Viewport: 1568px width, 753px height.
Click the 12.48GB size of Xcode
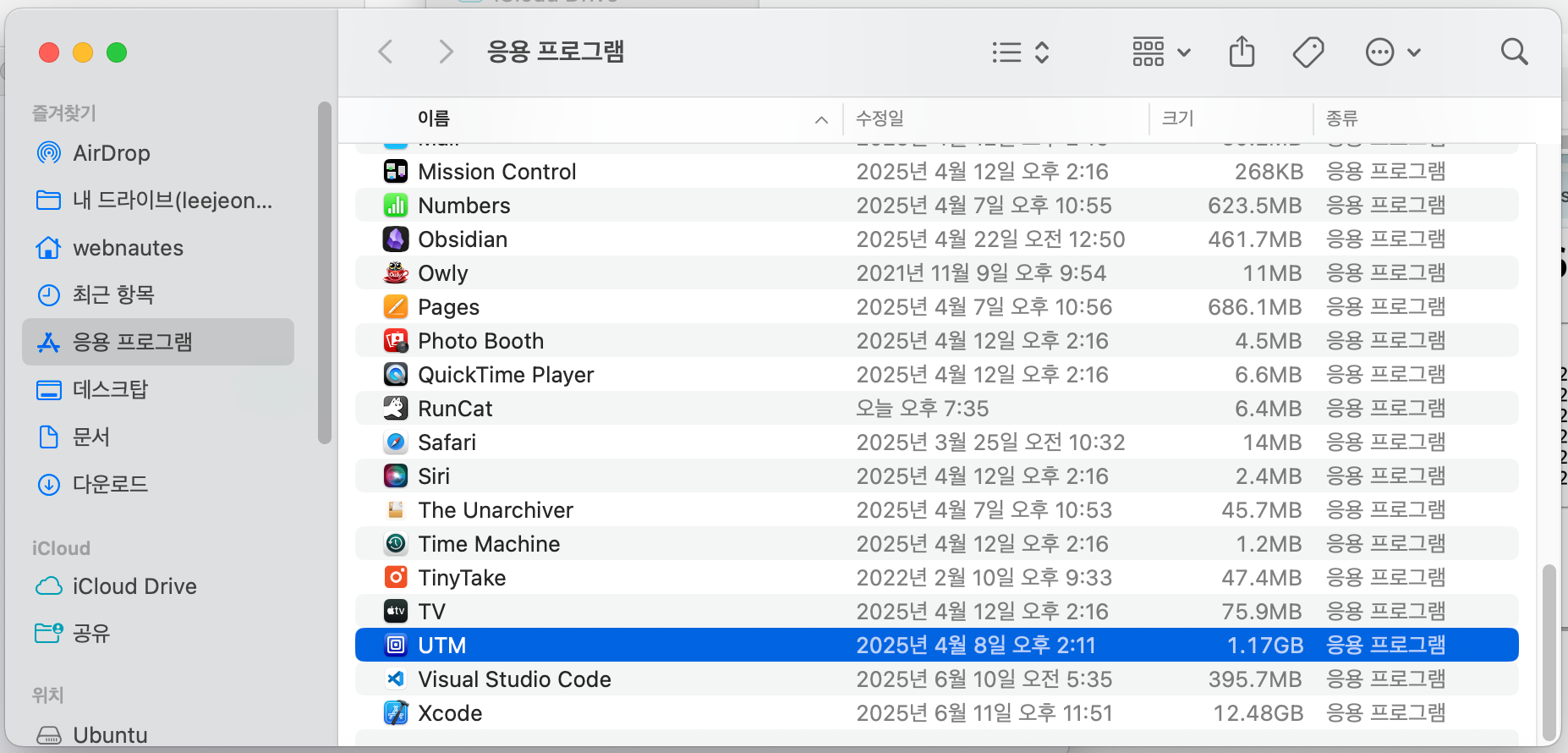1258,713
